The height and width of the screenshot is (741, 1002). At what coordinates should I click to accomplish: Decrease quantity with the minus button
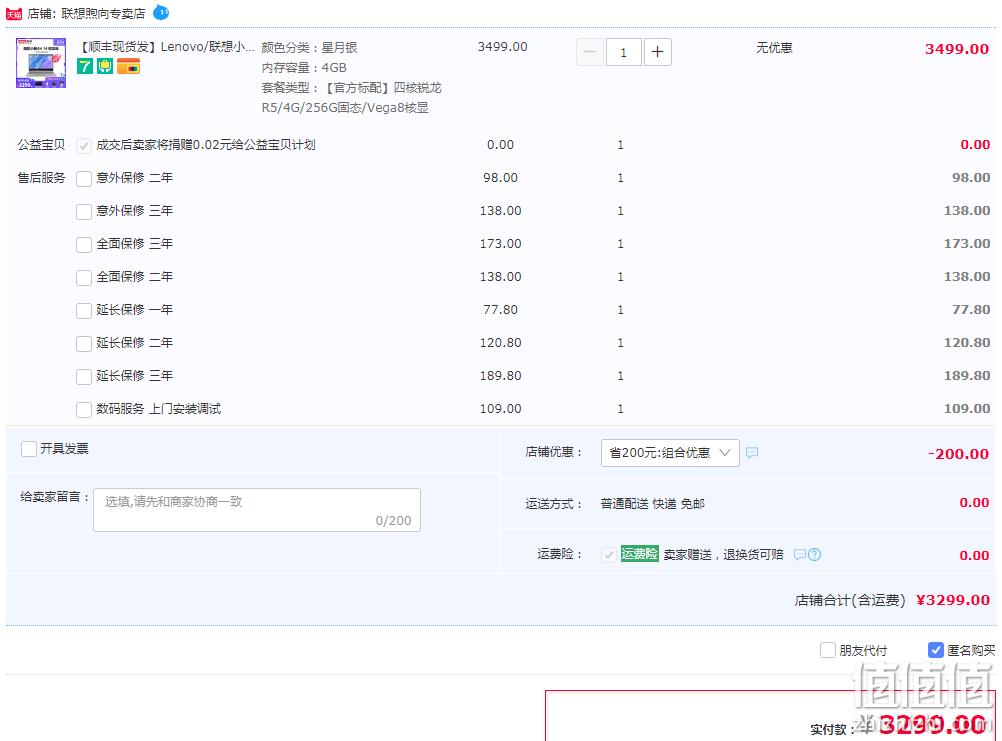(590, 52)
